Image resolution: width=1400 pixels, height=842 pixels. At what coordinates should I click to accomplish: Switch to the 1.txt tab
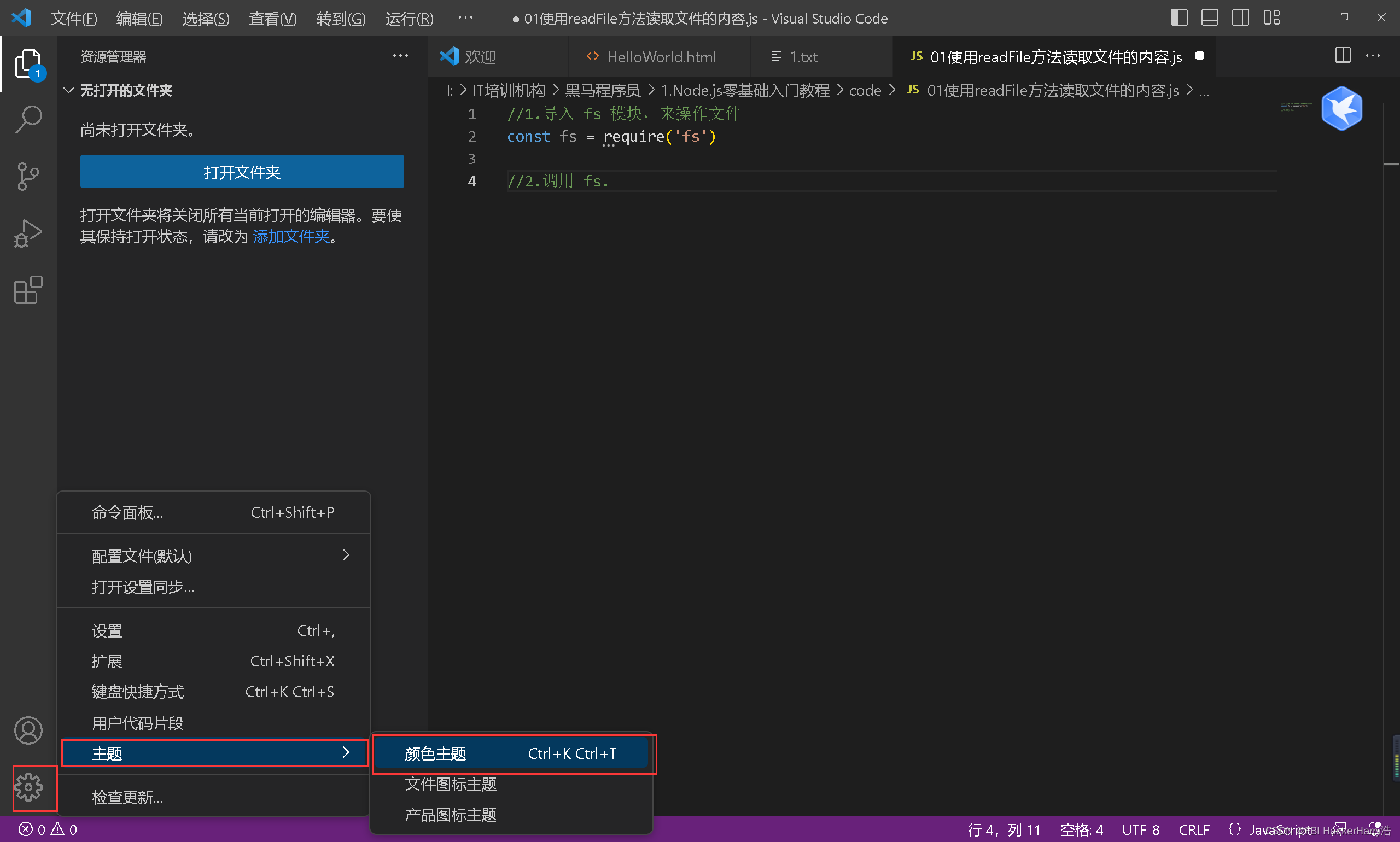(x=822, y=56)
